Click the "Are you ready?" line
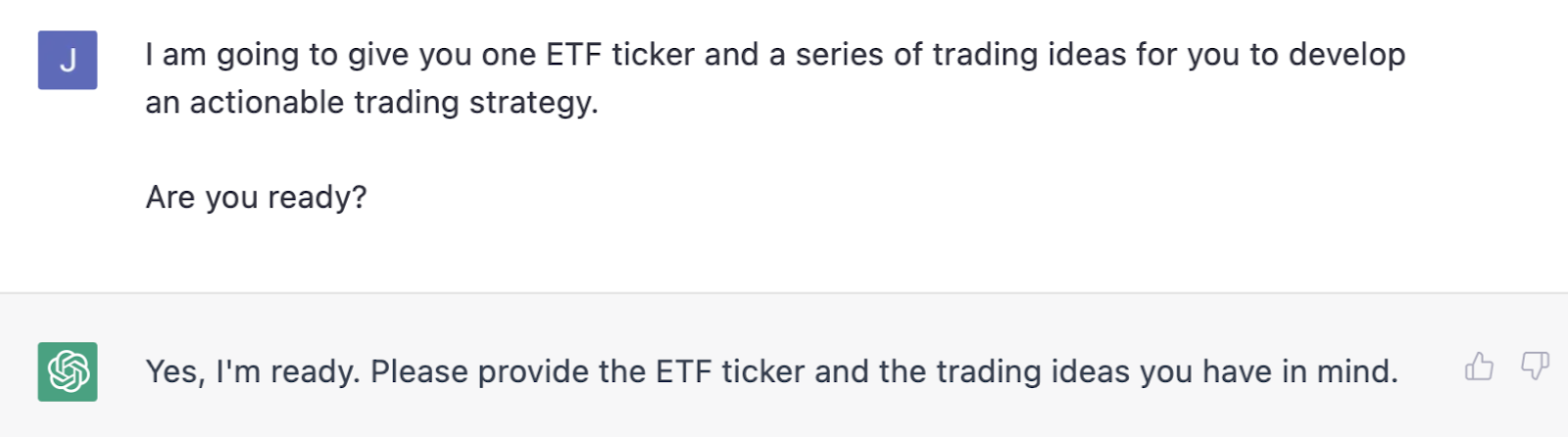The height and width of the screenshot is (437, 1568). click(256, 197)
